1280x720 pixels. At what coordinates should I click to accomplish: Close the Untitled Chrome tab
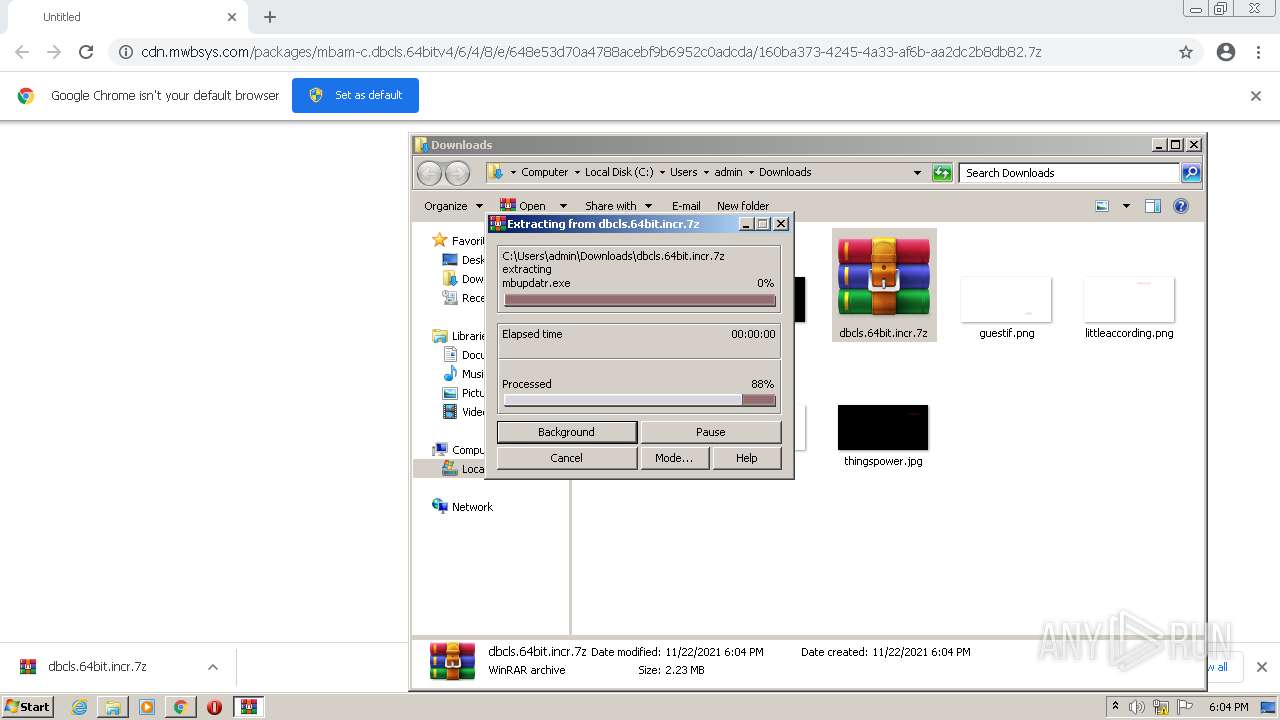pyautogui.click(x=232, y=17)
